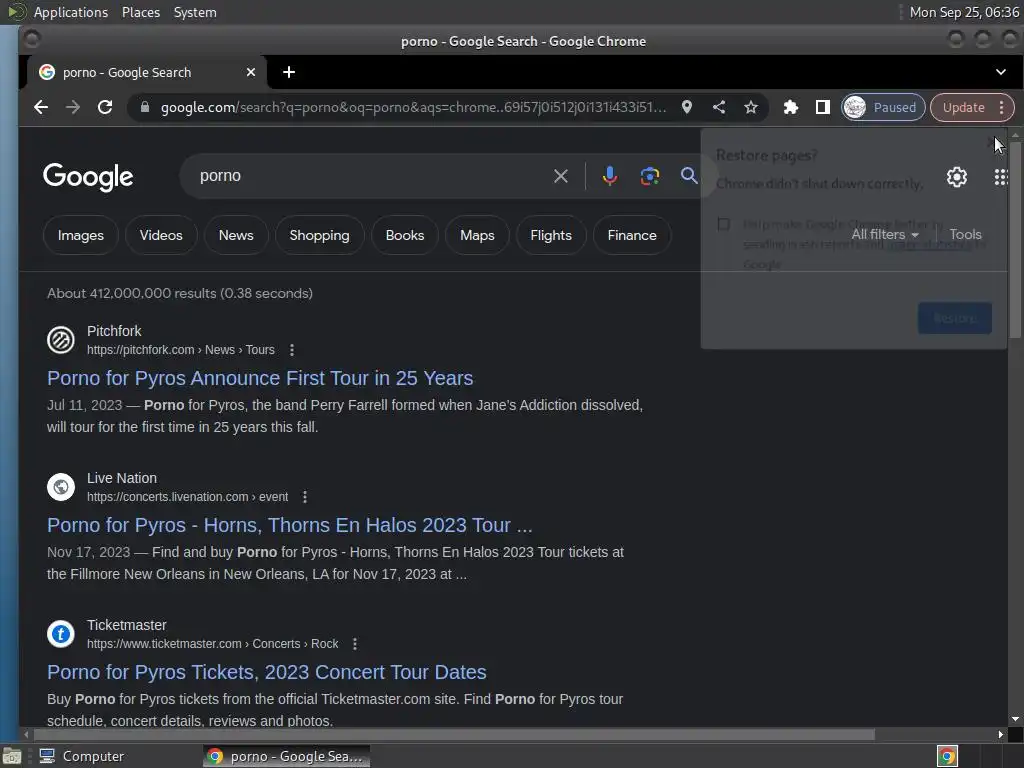Click the Restore button in popup
This screenshot has height=768, width=1024.
[955, 318]
